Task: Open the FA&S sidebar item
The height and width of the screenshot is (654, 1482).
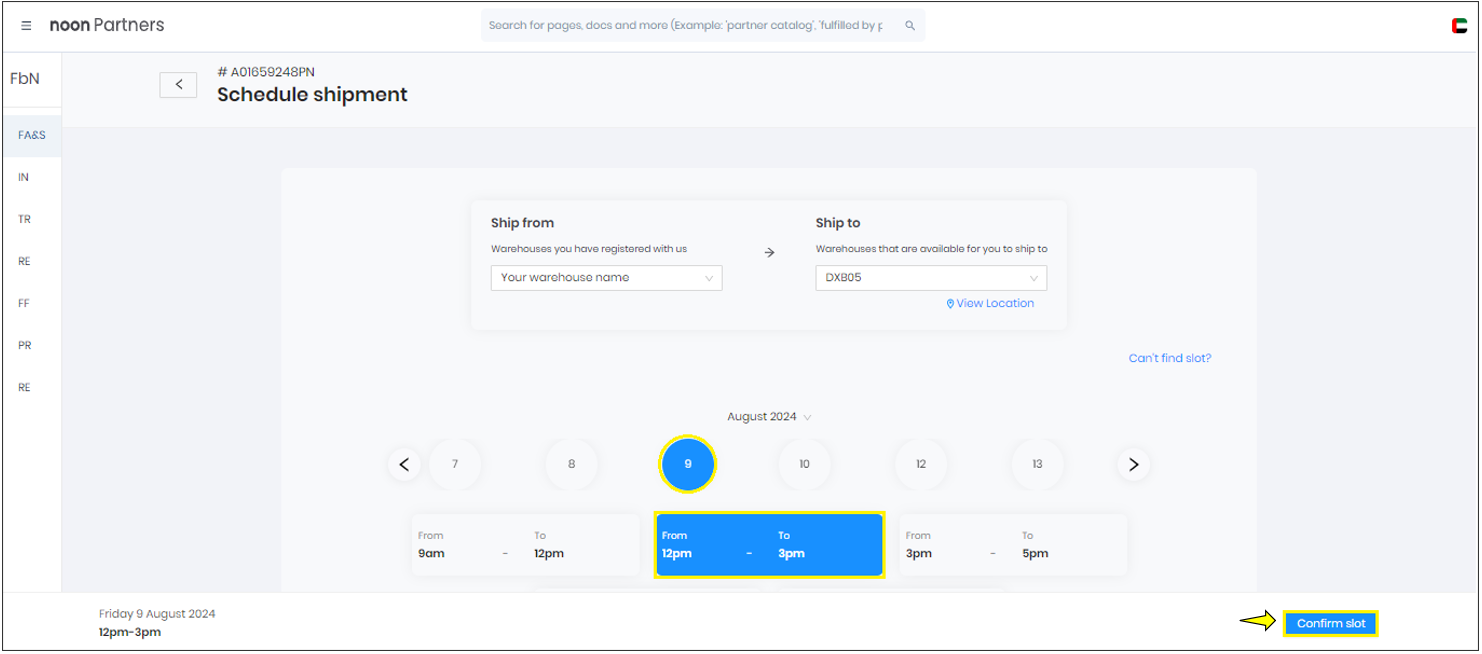Action: 32,135
